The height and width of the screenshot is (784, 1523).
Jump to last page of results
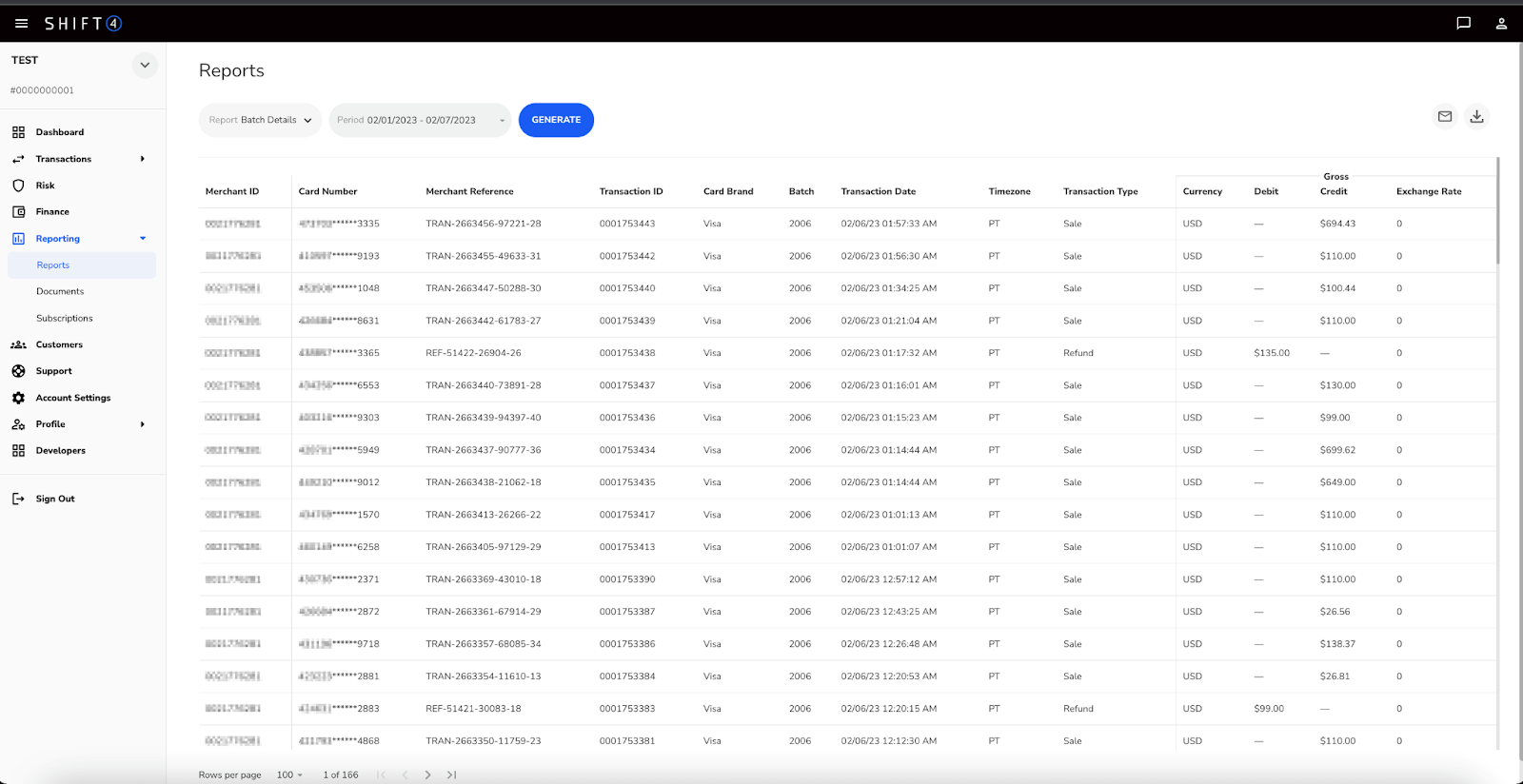[x=451, y=774]
